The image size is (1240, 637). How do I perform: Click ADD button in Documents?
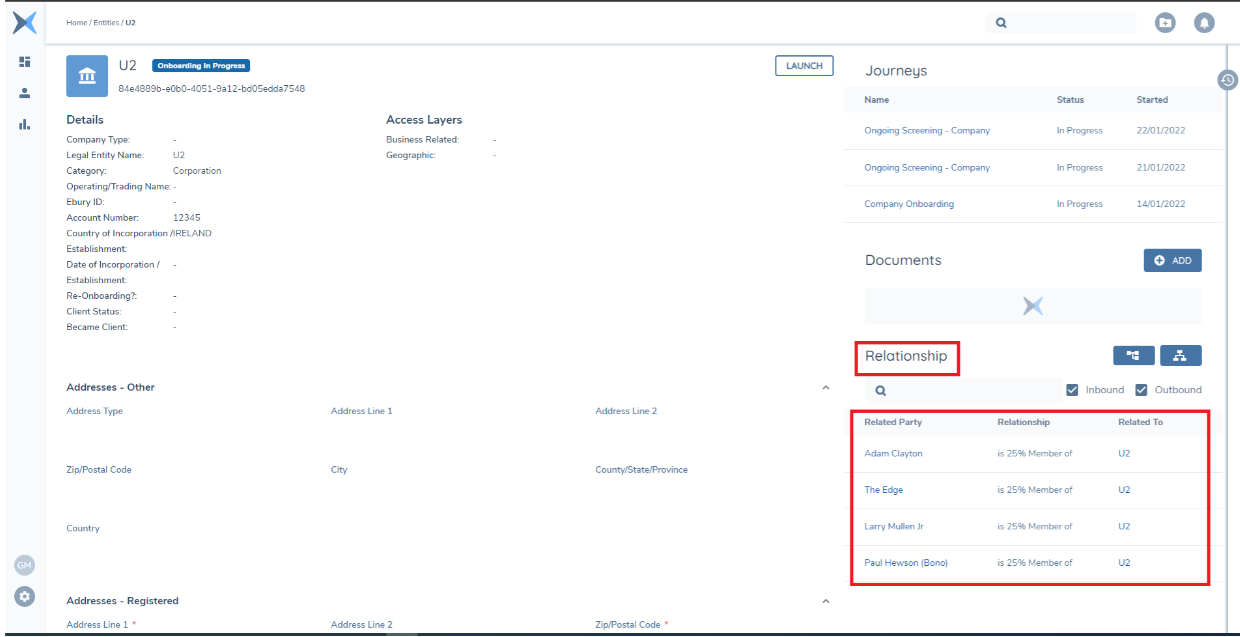coord(1172,260)
